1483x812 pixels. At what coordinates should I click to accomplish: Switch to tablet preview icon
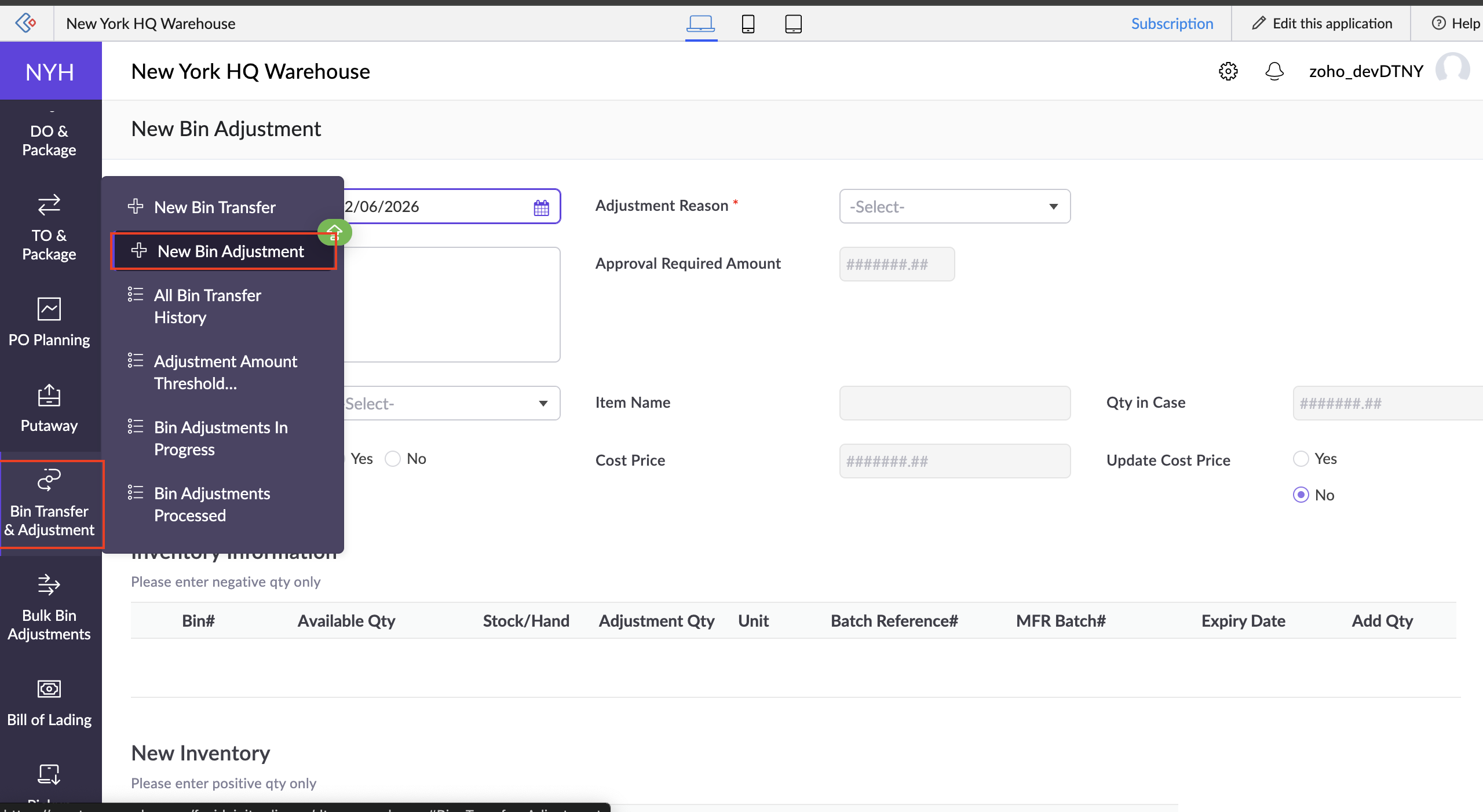tap(793, 24)
